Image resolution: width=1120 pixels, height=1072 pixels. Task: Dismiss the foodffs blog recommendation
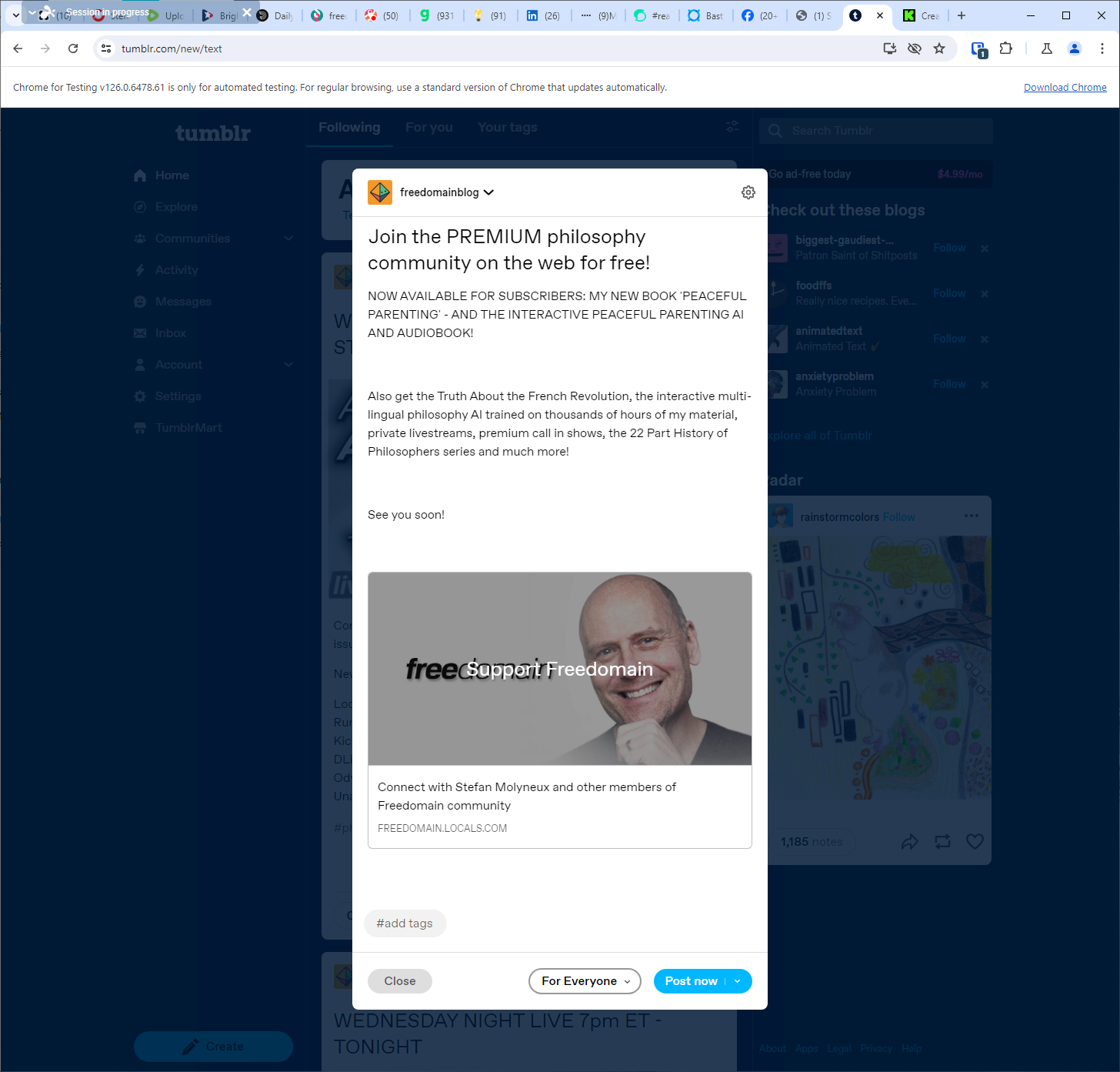pos(985,294)
